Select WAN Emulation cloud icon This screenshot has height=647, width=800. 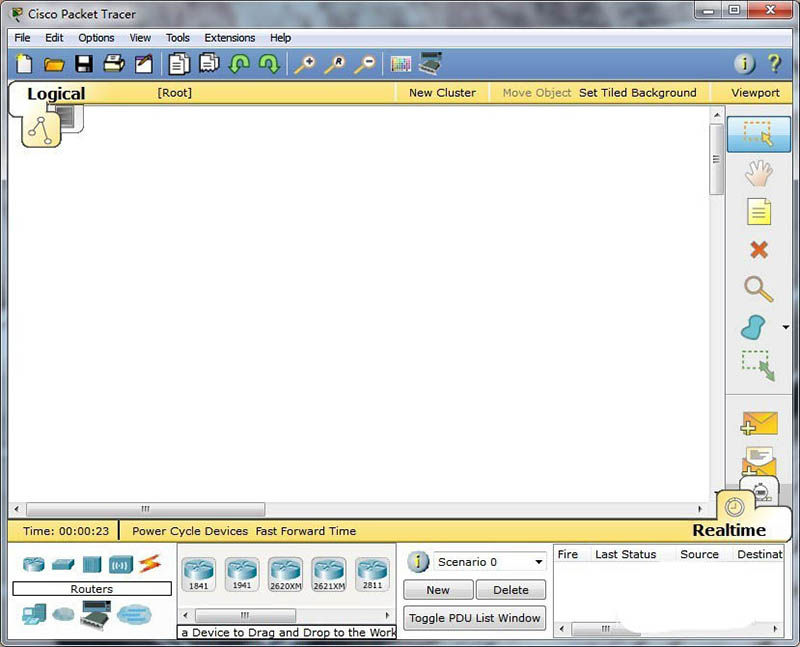pos(63,614)
